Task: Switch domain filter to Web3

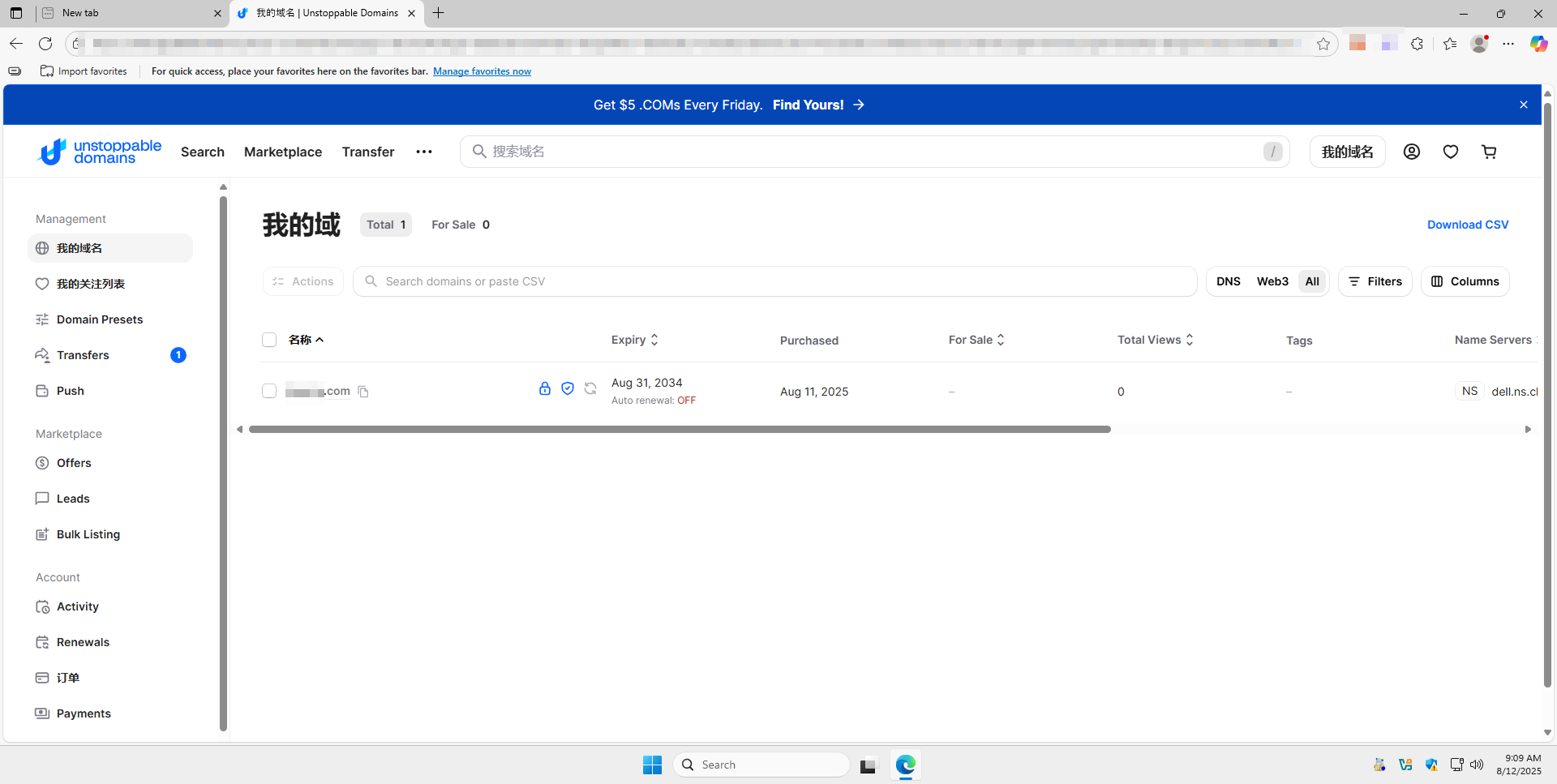Action: [x=1272, y=281]
